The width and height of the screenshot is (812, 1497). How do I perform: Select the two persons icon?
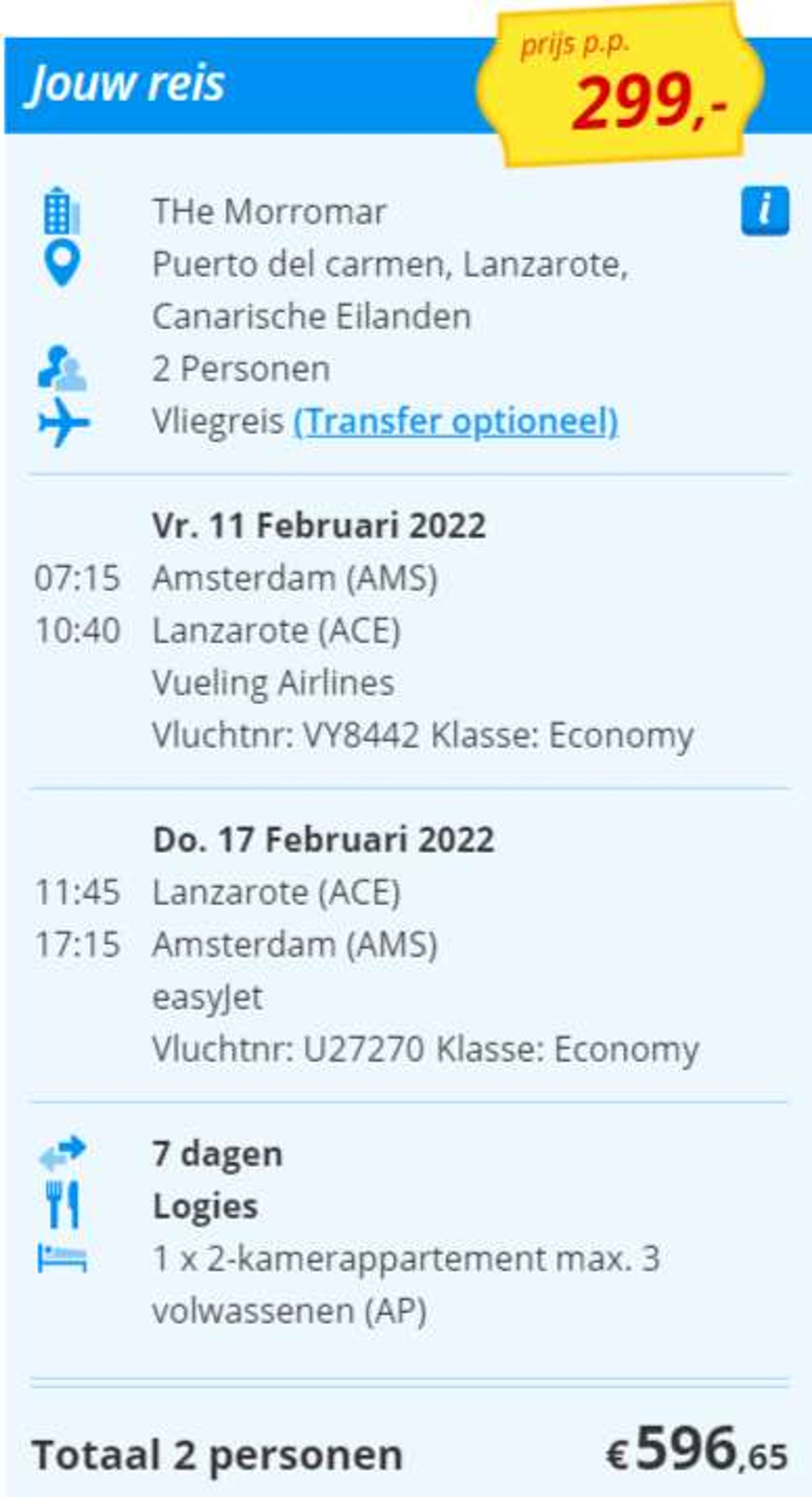(x=62, y=369)
